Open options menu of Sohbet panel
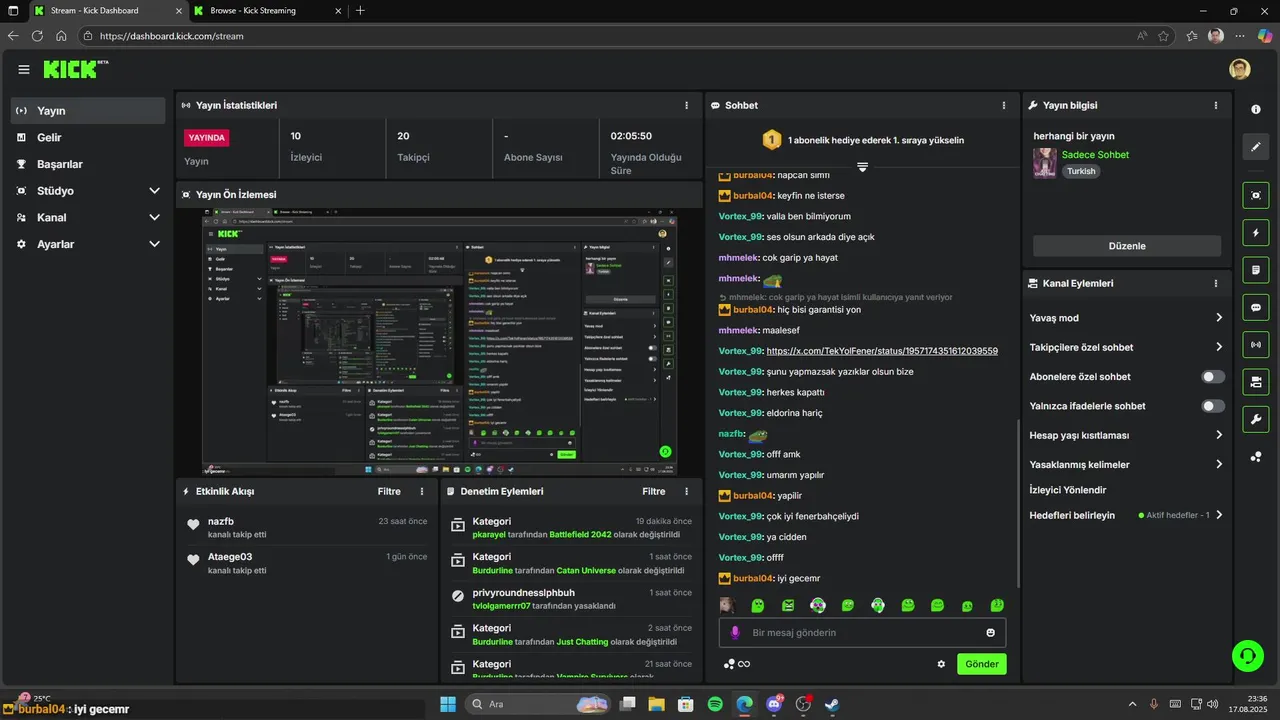The image size is (1280, 720). (1004, 105)
